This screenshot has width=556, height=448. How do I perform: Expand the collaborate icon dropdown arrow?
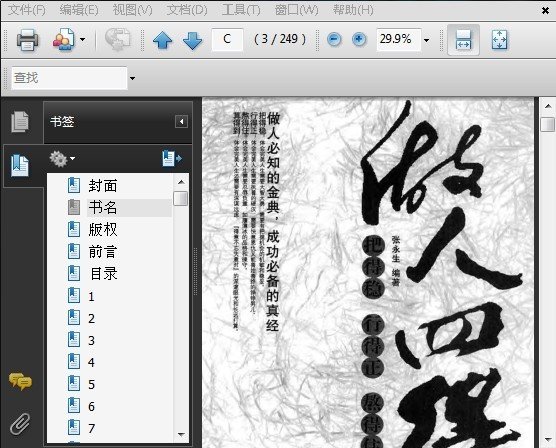(x=82, y=39)
